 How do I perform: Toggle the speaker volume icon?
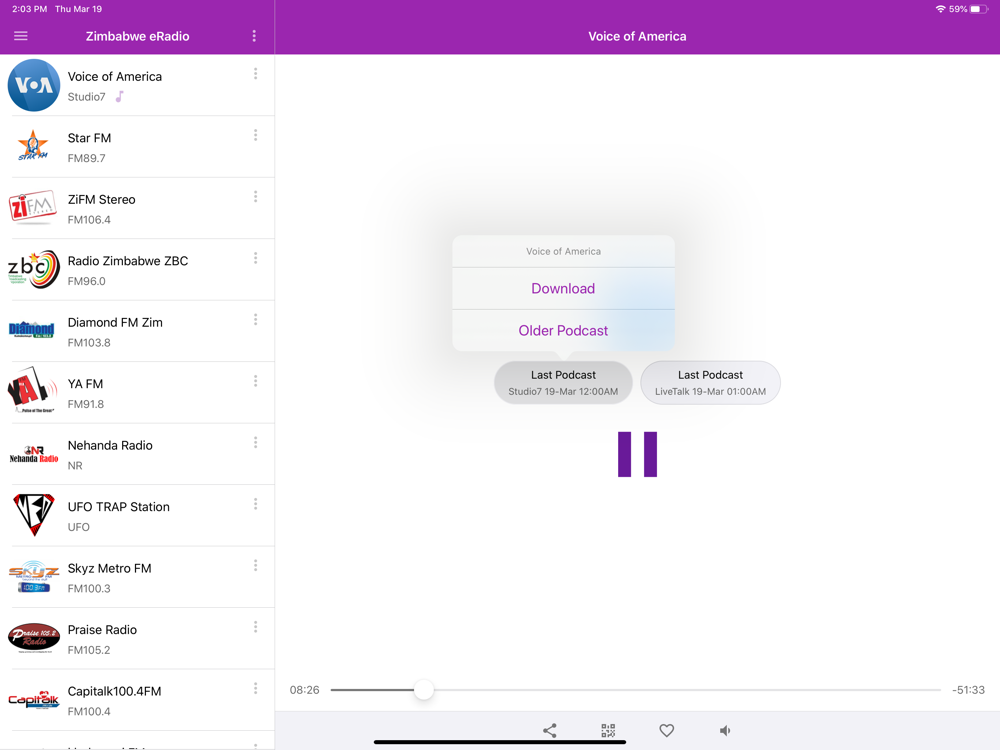click(725, 730)
